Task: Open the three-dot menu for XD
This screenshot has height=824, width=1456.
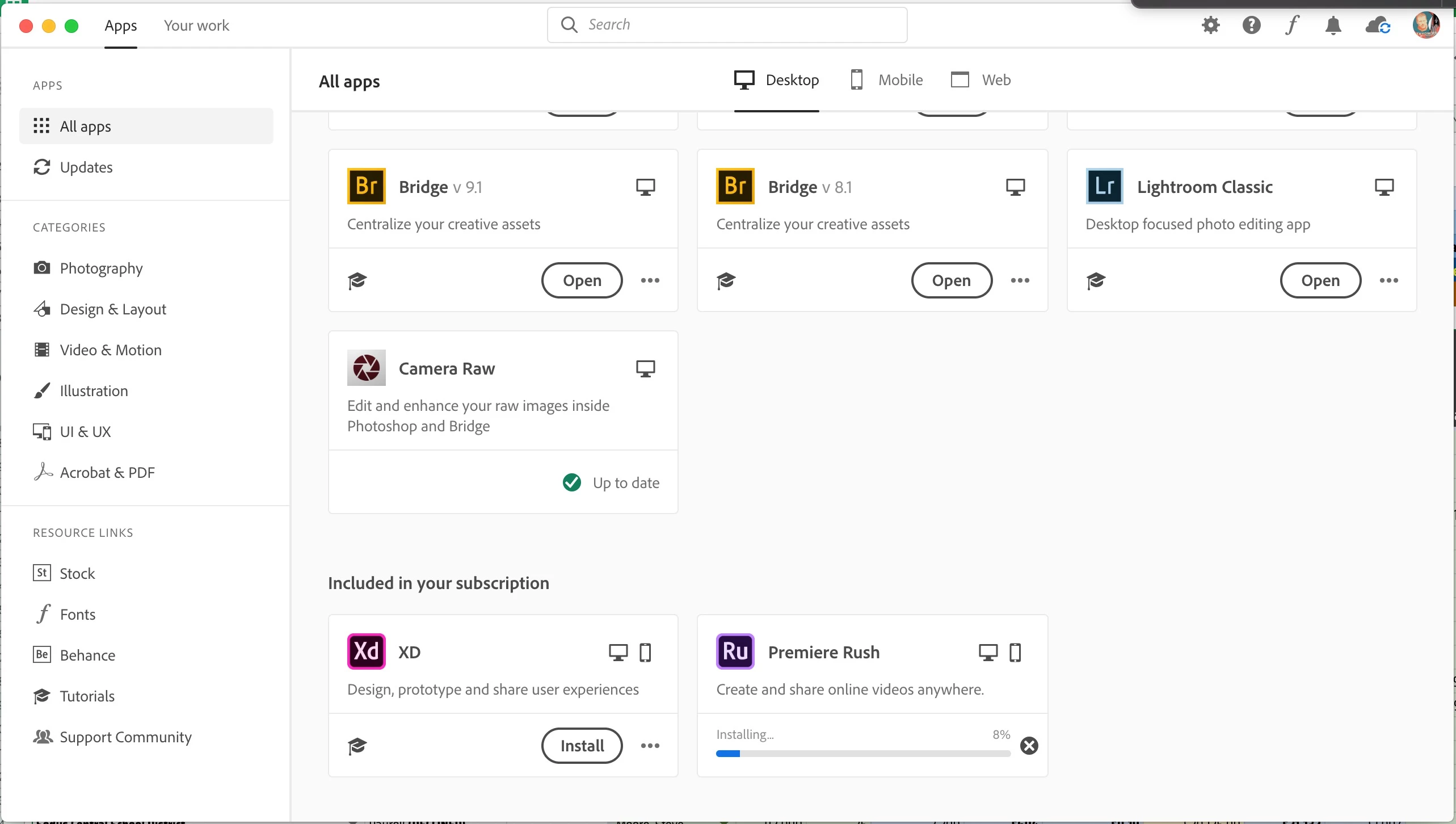Action: click(x=650, y=746)
